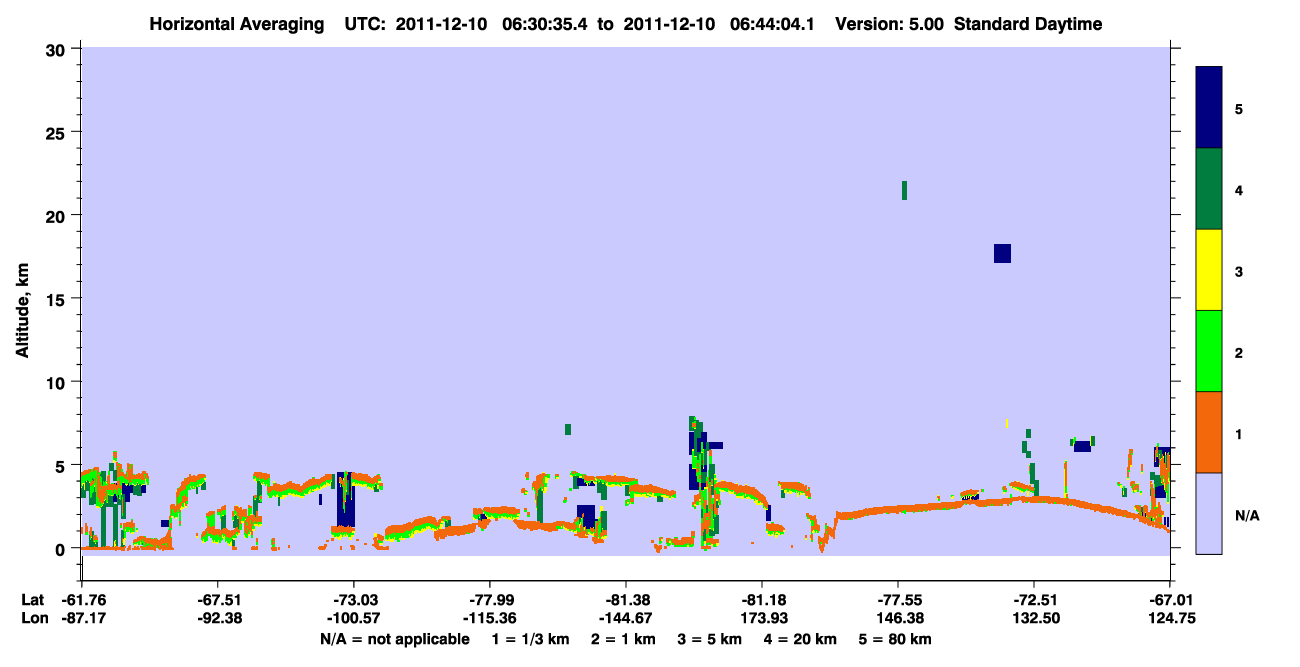Click the colorbar label '3'

point(1239,270)
